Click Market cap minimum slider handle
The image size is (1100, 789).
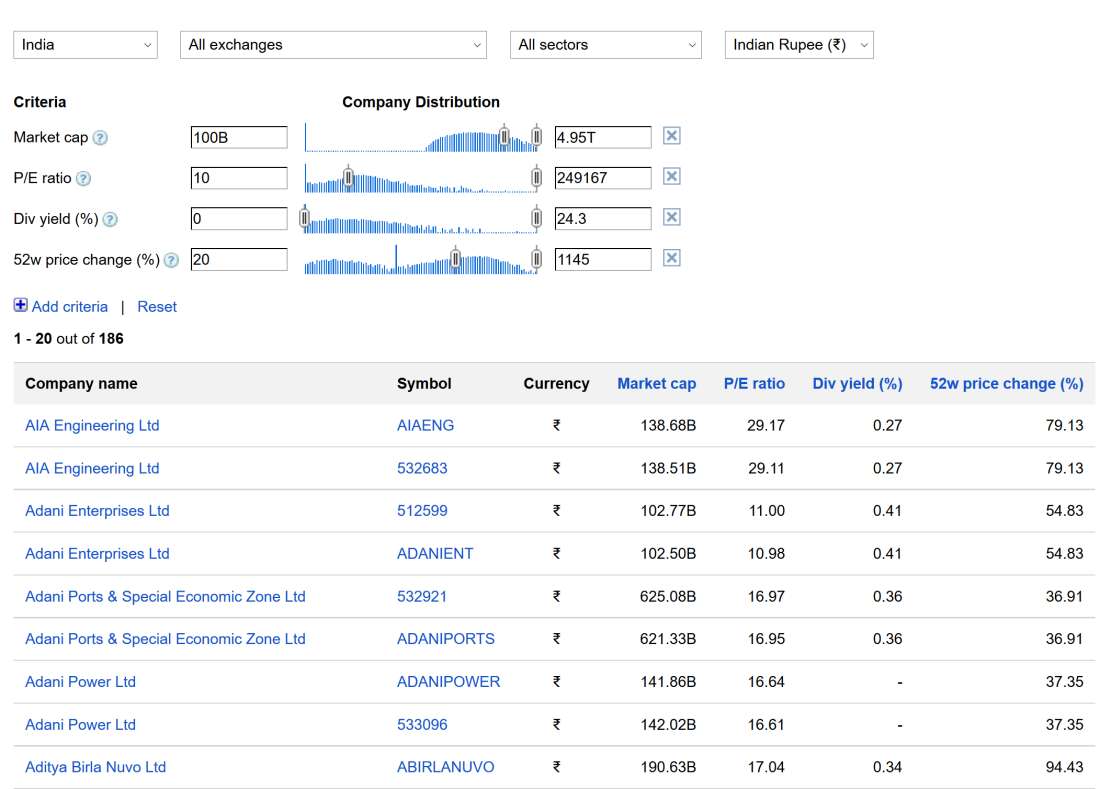[504, 136]
